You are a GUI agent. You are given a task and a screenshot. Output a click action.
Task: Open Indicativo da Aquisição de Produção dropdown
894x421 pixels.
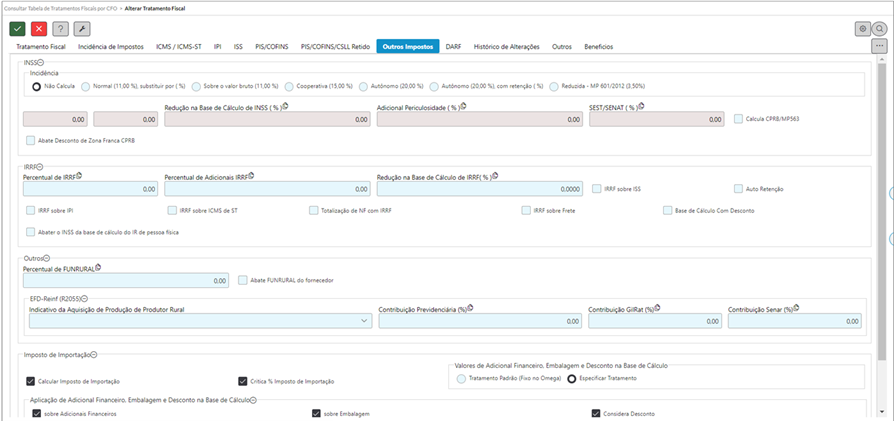click(x=364, y=322)
